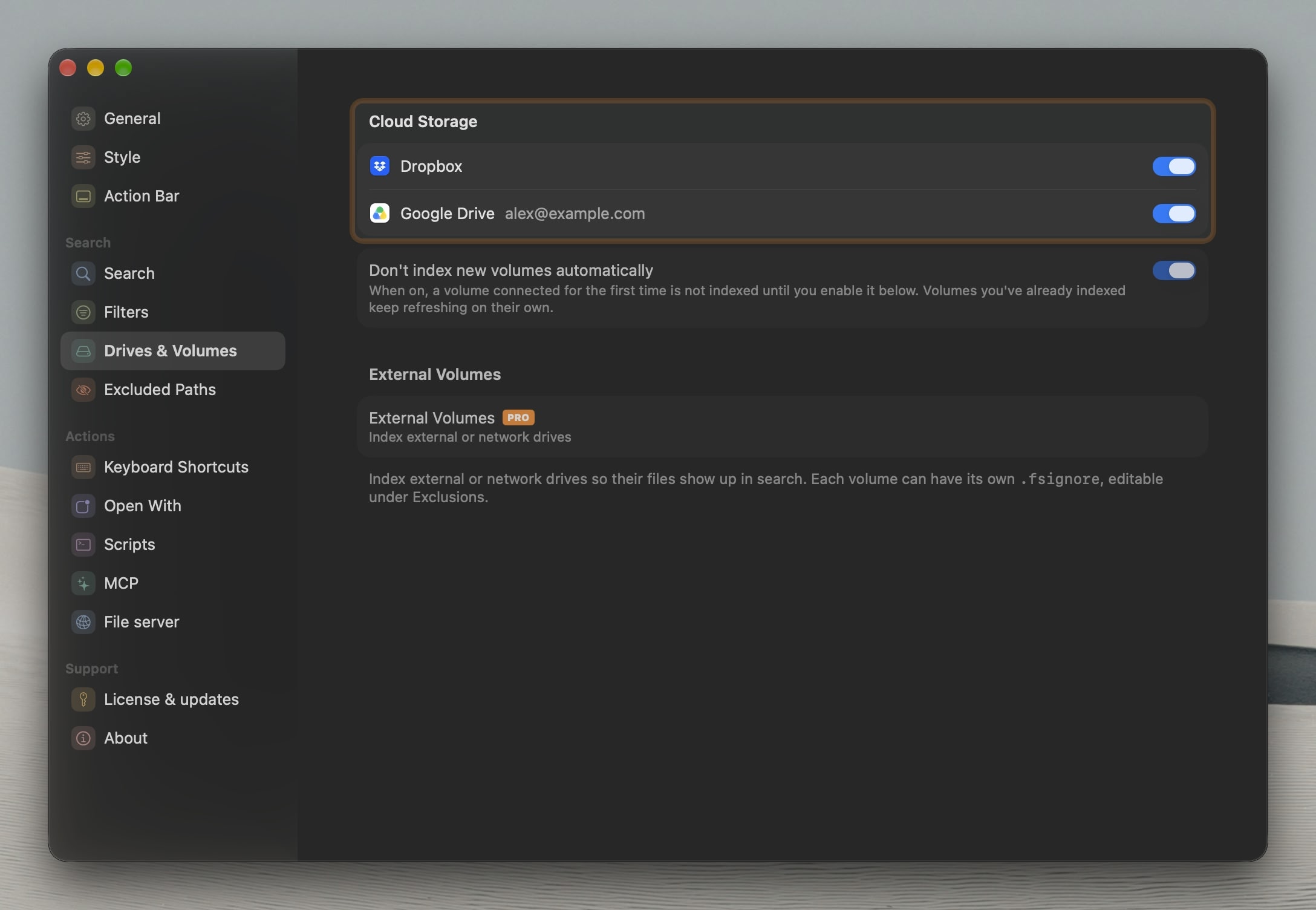Screen dimensions: 1316x910
Task: Click the Excluded Paths eye icon
Action: pos(83,390)
